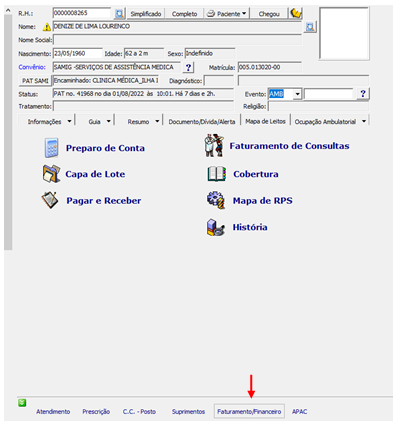The height and width of the screenshot is (424, 399).
Task: Click the Cobertura book icon
Action: [217, 174]
